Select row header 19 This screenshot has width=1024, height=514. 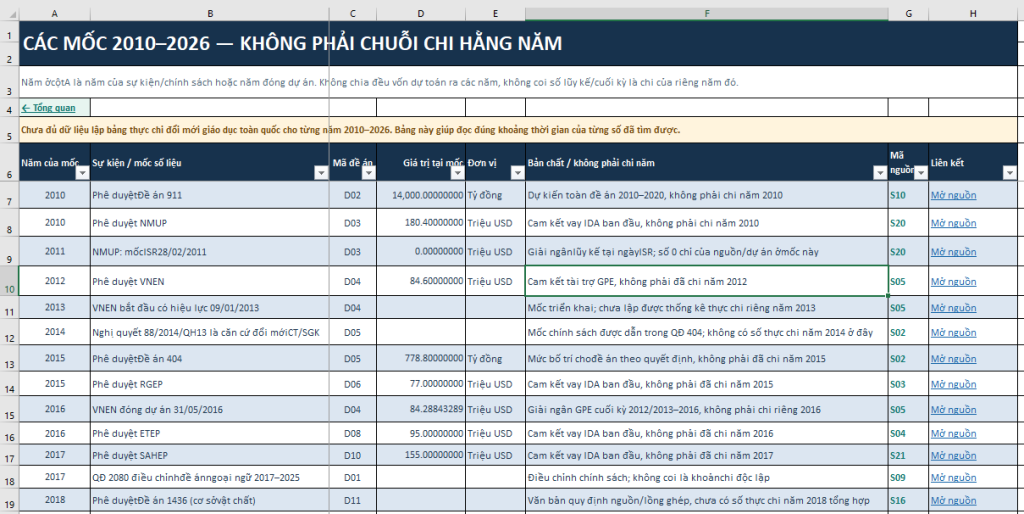pyautogui.click(x=9, y=501)
